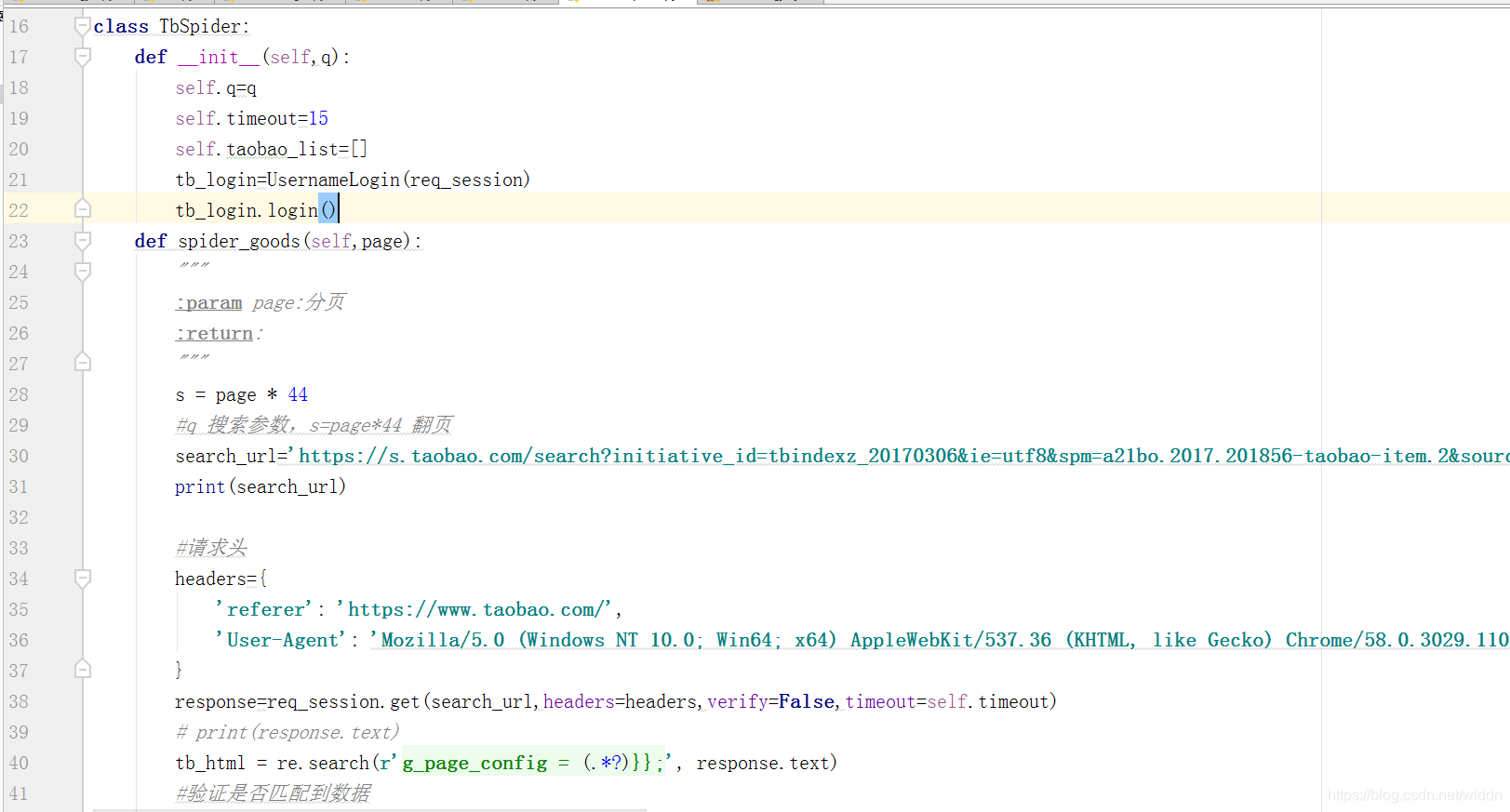Click on 'UsernameLogin(req_session)' call
Viewport: 1510px width, 812px height.
point(398,180)
